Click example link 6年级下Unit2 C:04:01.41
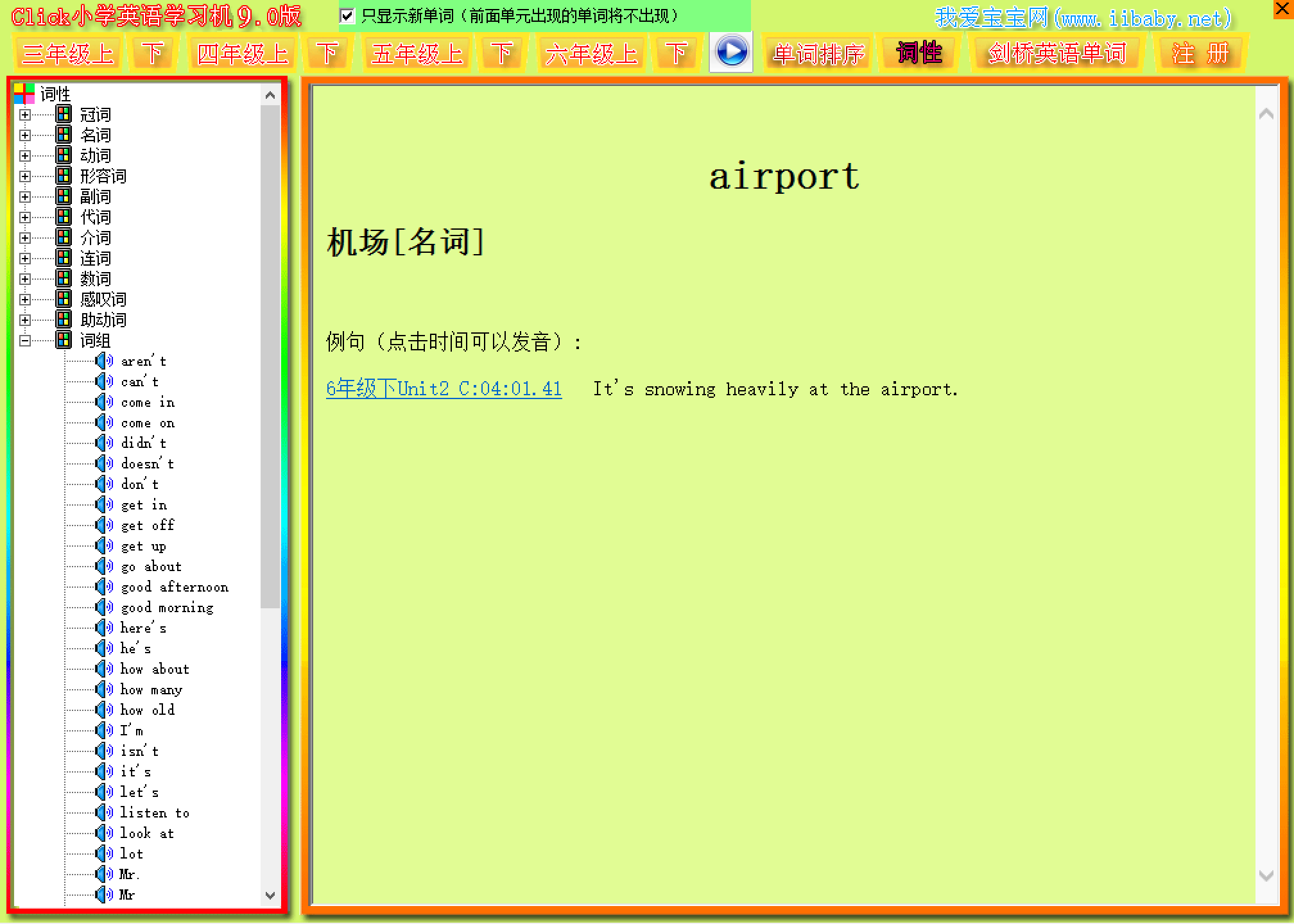Image resolution: width=1294 pixels, height=924 pixels. click(x=444, y=389)
